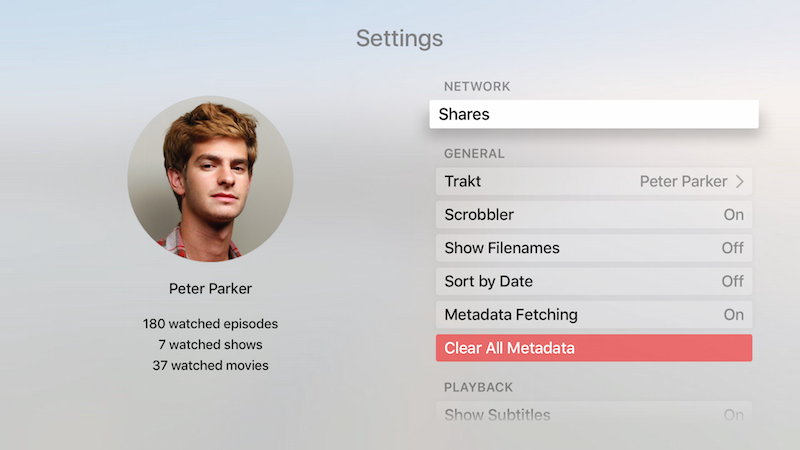The width and height of the screenshot is (800, 450).
Task: Click the GENERAL section header
Action: click(474, 154)
